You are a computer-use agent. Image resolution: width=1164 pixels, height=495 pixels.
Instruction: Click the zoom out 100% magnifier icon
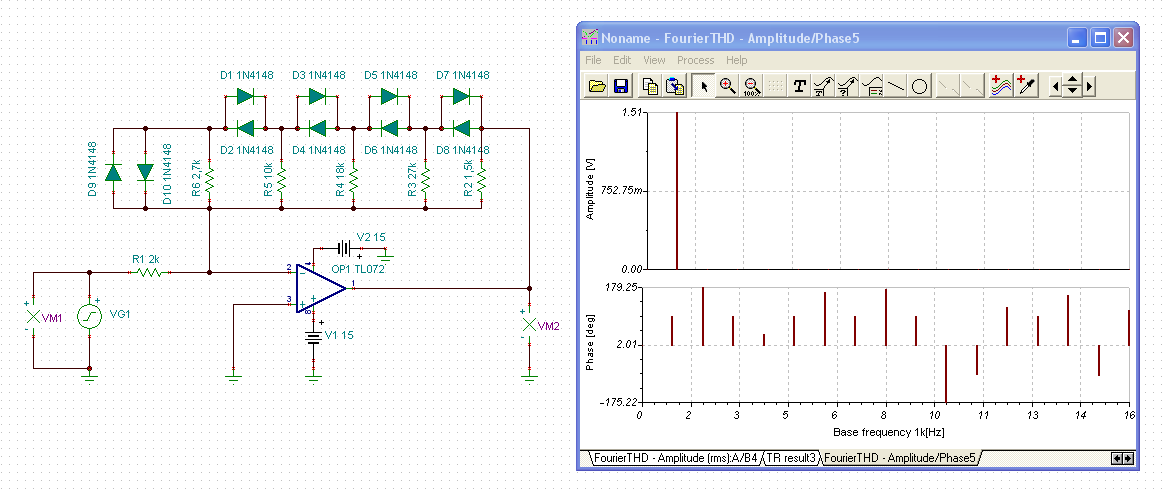click(x=751, y=87)
